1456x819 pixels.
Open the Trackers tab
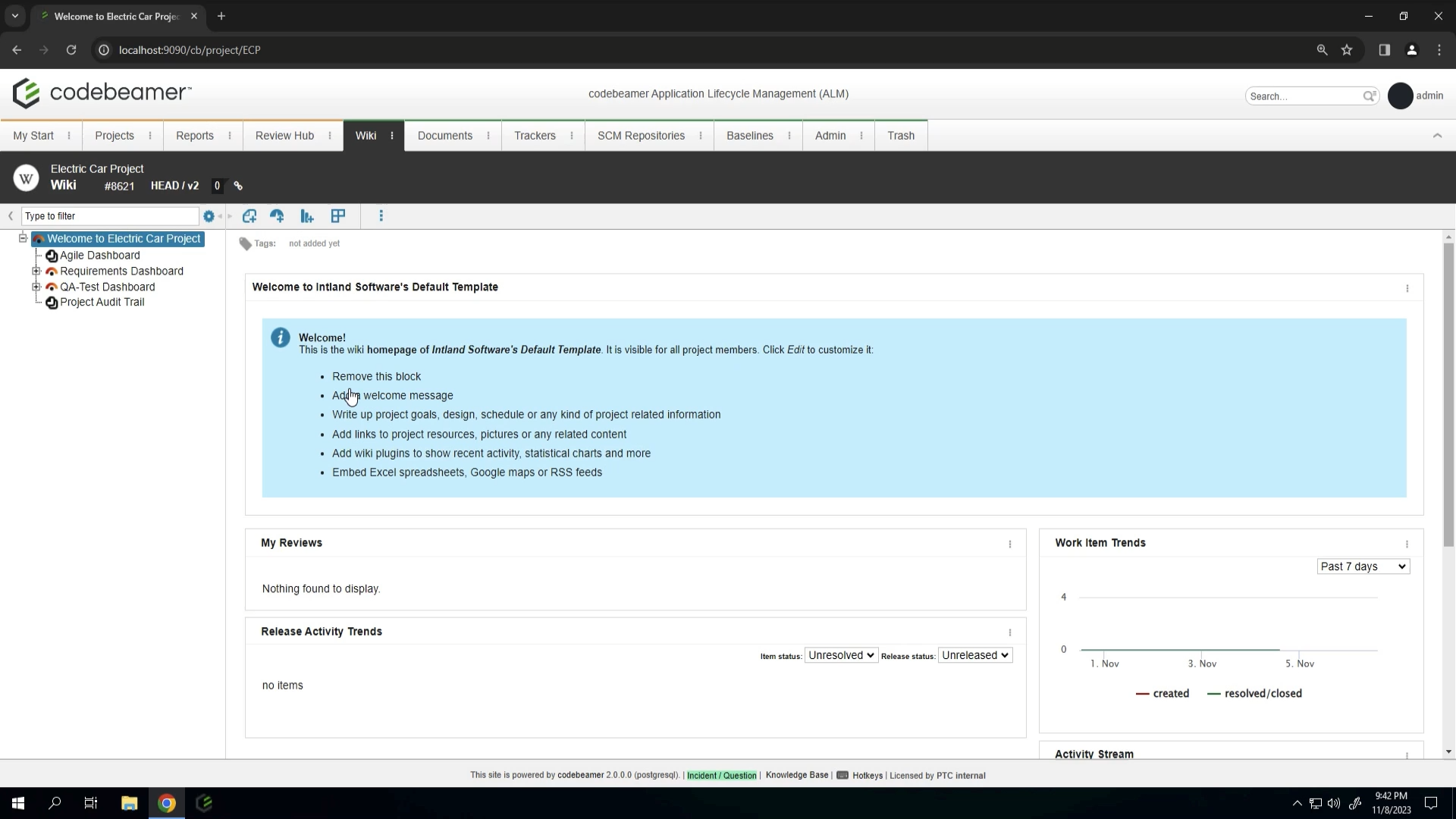[535, 136]
